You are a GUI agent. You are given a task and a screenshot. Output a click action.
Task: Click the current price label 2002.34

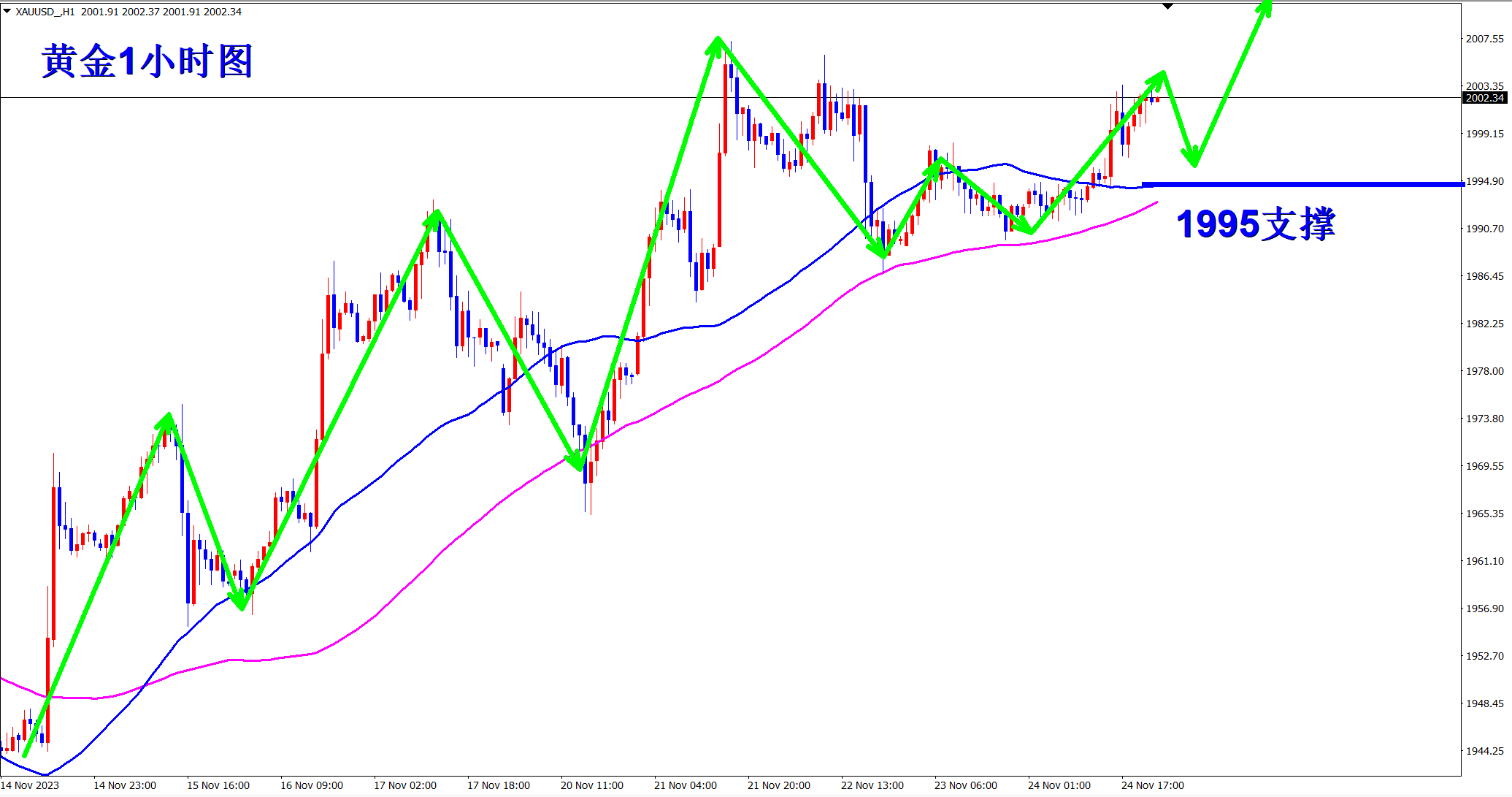1485,98
